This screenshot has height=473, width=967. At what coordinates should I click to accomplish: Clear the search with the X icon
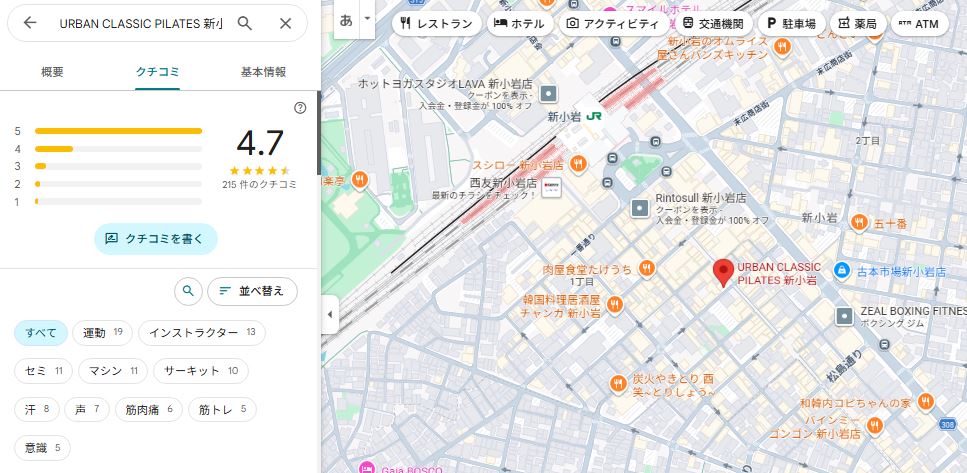tap(286, 23)
